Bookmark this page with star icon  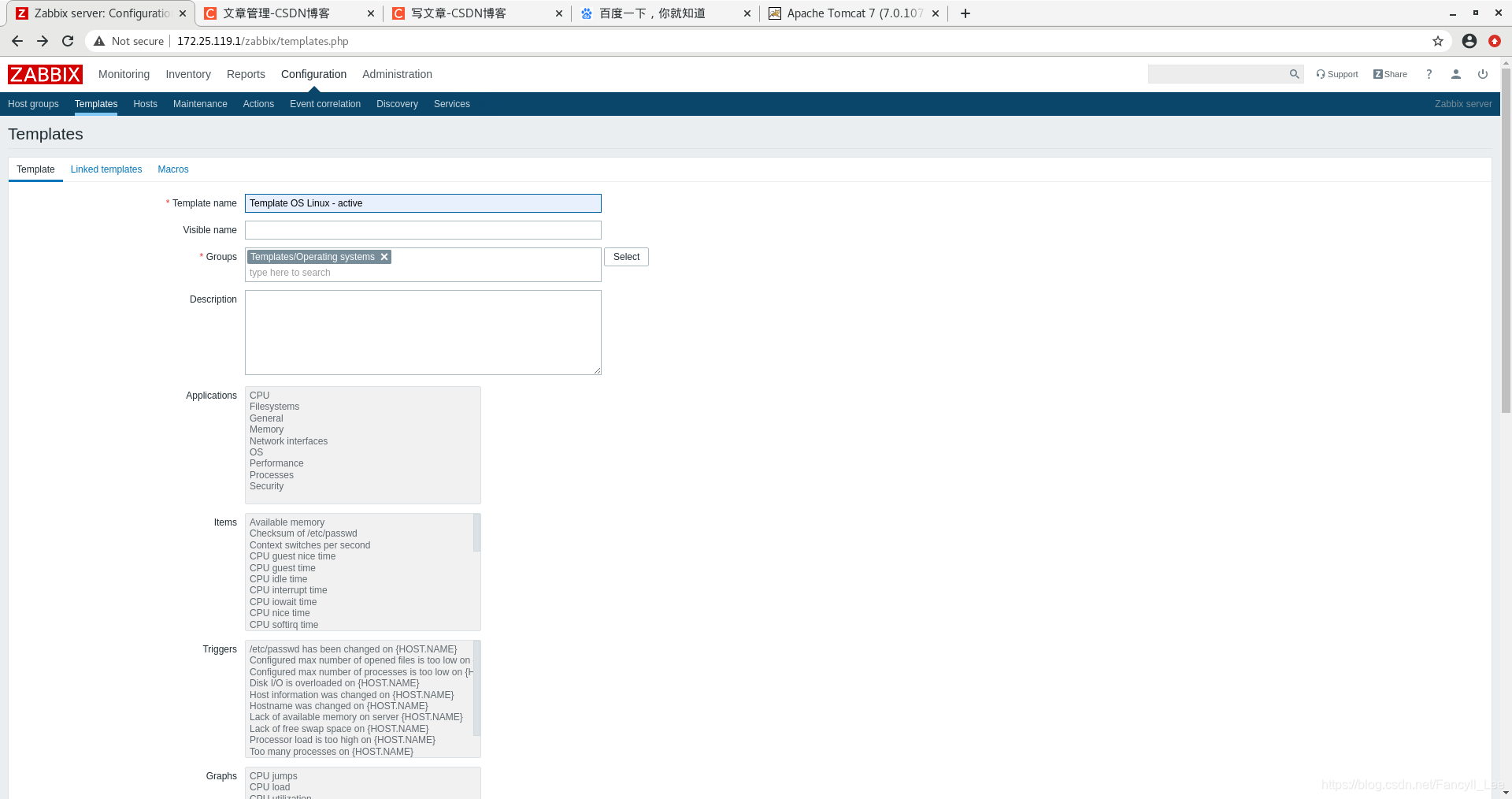1438,41
